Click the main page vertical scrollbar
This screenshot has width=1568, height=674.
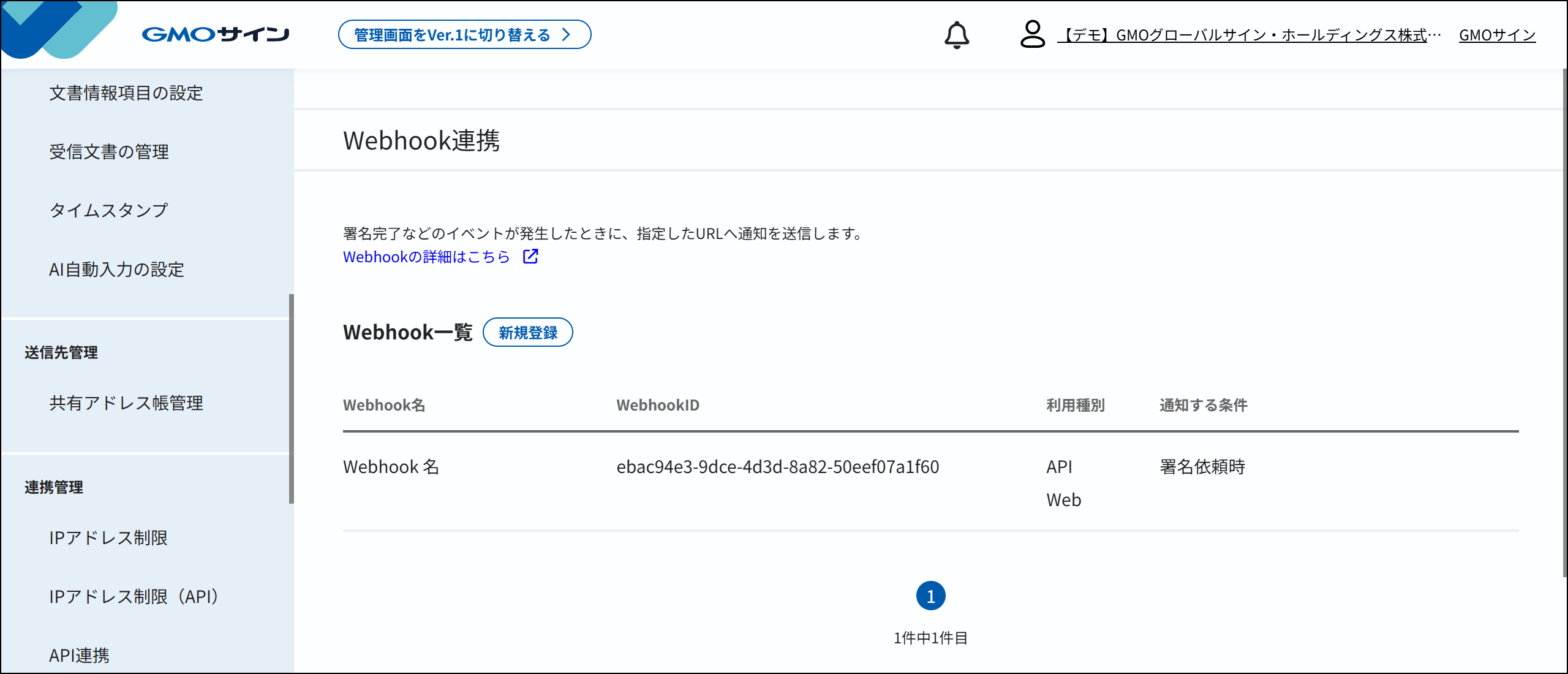1564,322
